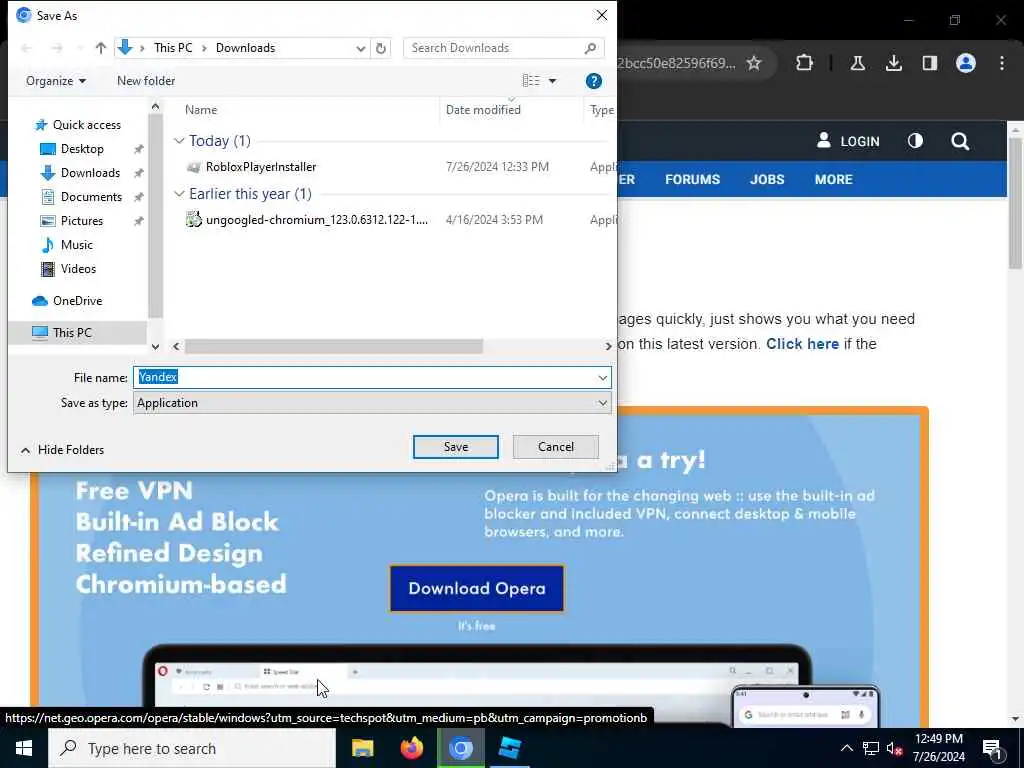1024x768 pixels.
Task: Cancel the Save As dialog
Action: click(x=556, y=447)
